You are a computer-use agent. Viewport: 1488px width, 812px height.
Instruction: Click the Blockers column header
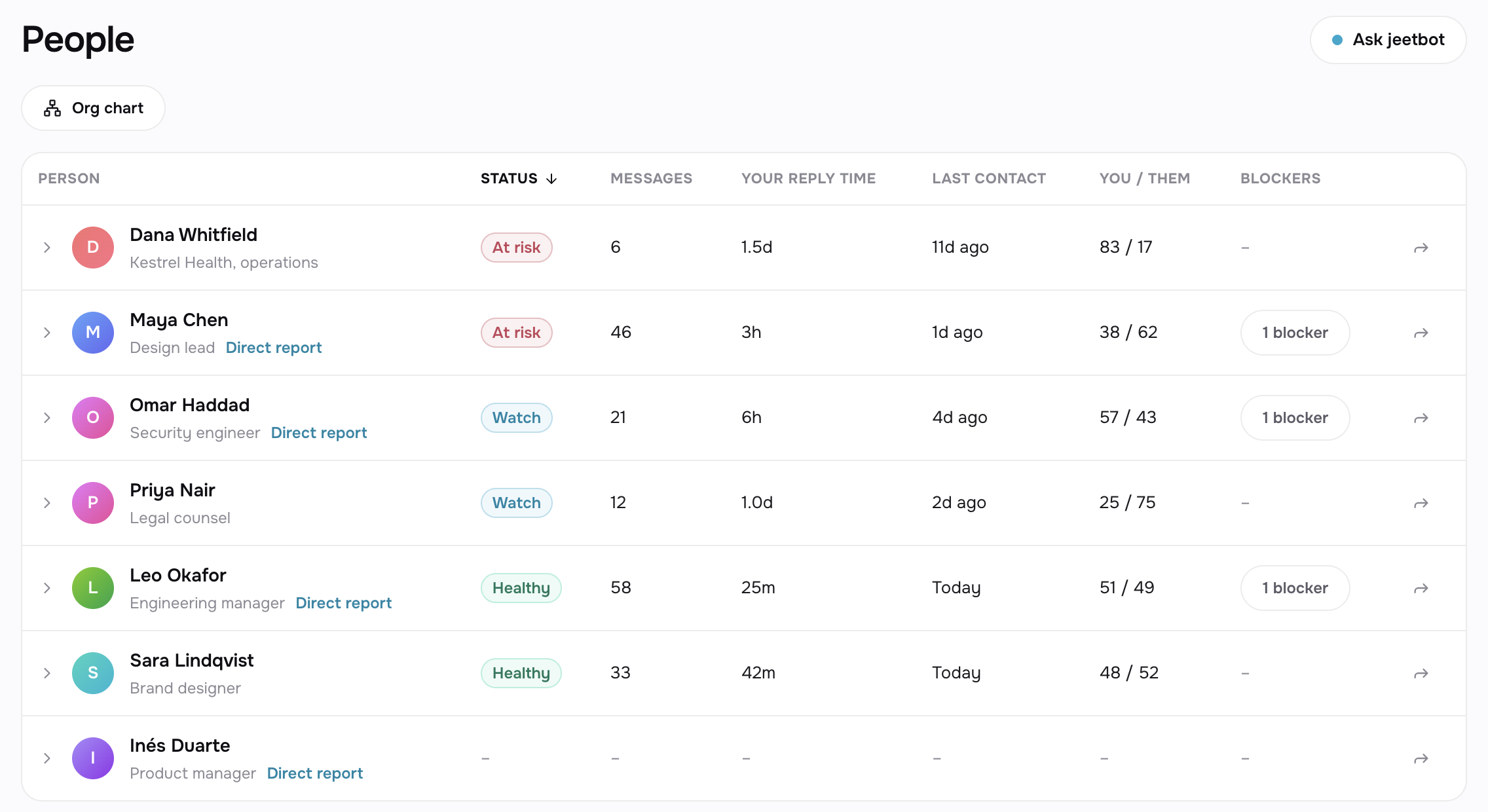(x=1280, y=179)
